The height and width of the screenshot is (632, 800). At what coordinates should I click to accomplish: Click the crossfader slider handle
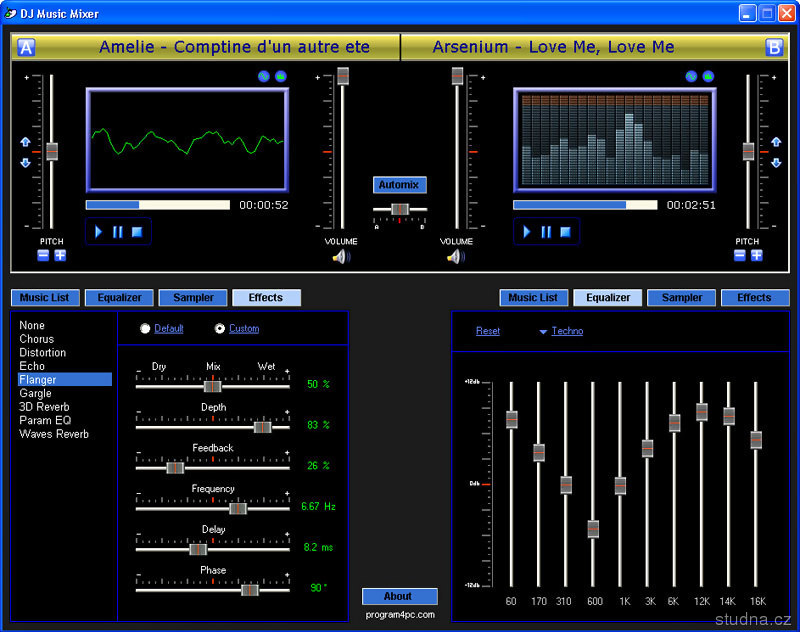coord(400,209)
